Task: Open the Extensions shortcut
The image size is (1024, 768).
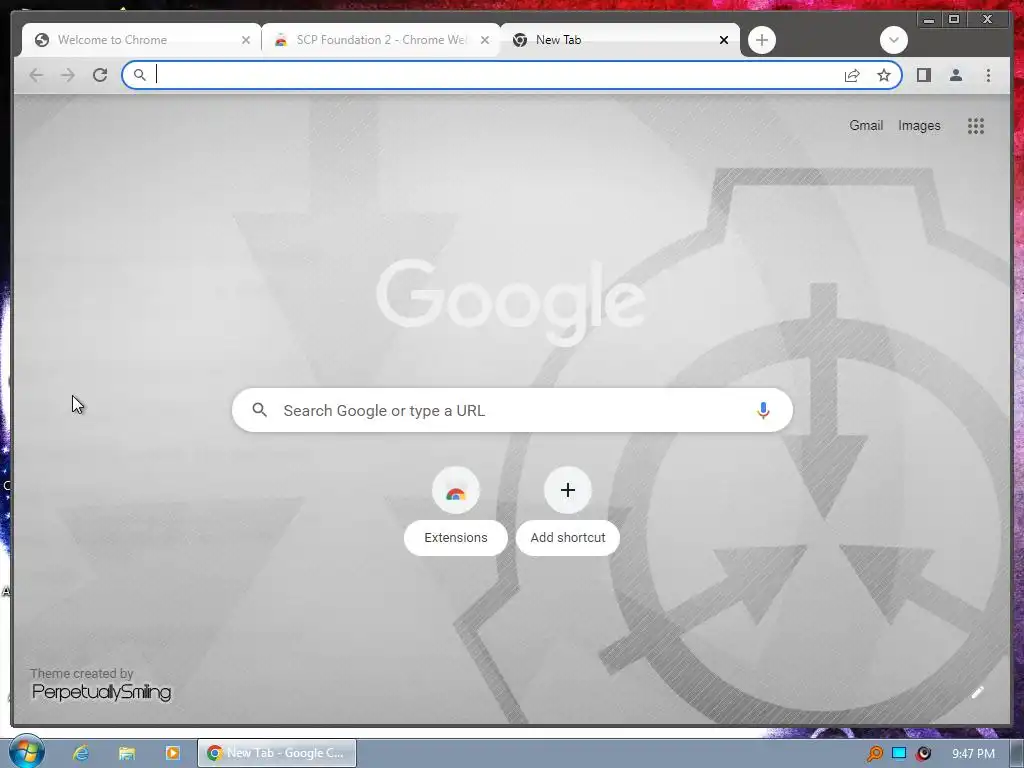Action: (456, 510)
